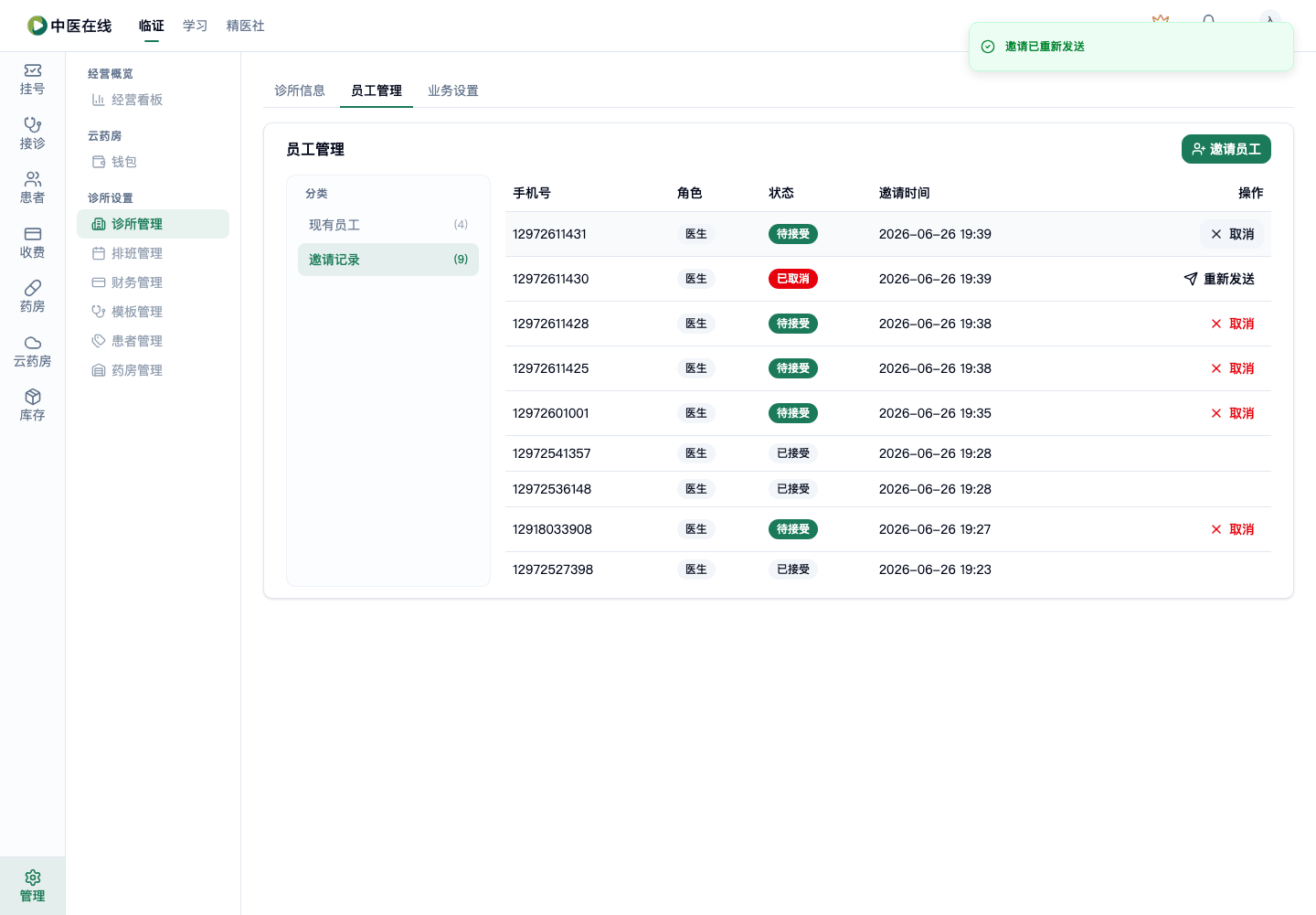Click 已接受 badge for 12972527398
The width and height of the screenshot is (1316, 915).
tap(793, 569)
